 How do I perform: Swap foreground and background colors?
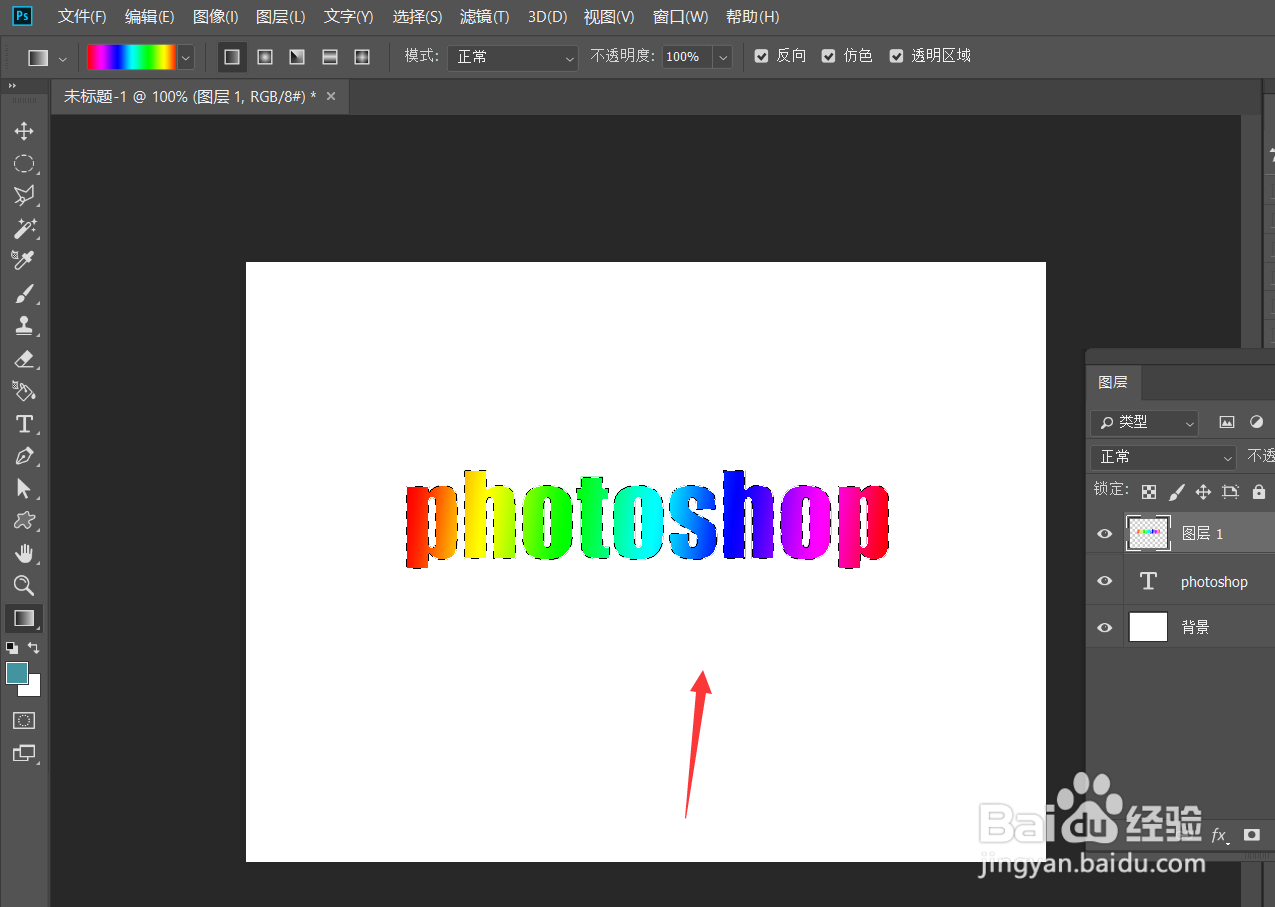click(34, 648)
